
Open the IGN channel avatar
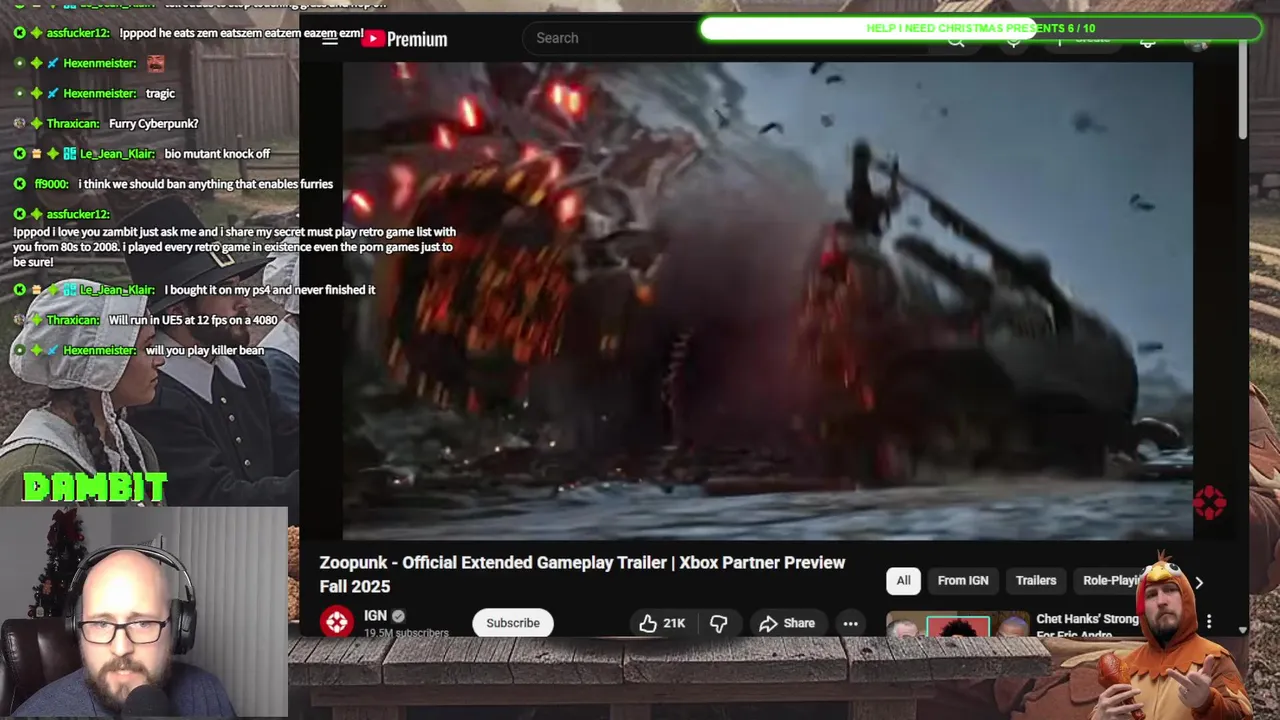pos(336,622)
